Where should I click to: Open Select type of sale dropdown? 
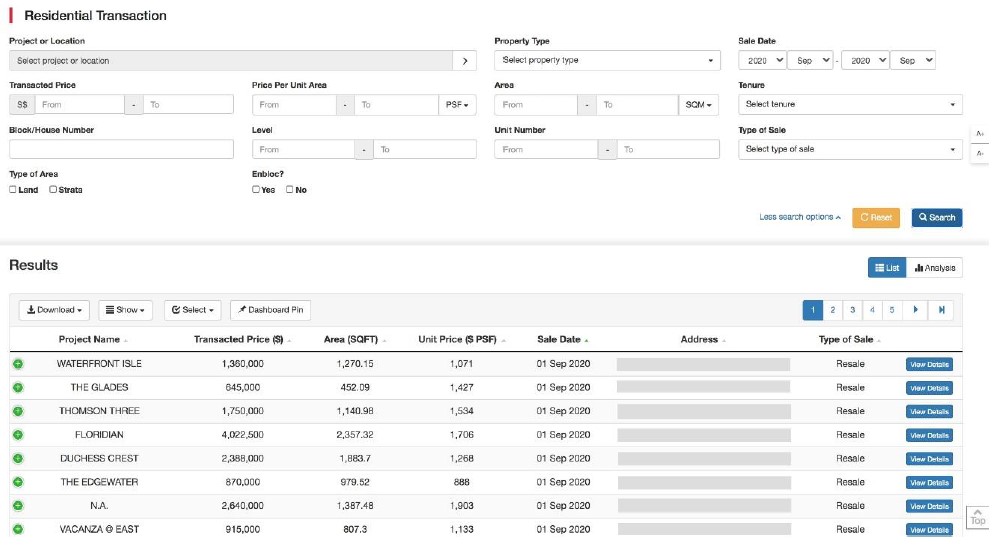pos(850,149)
